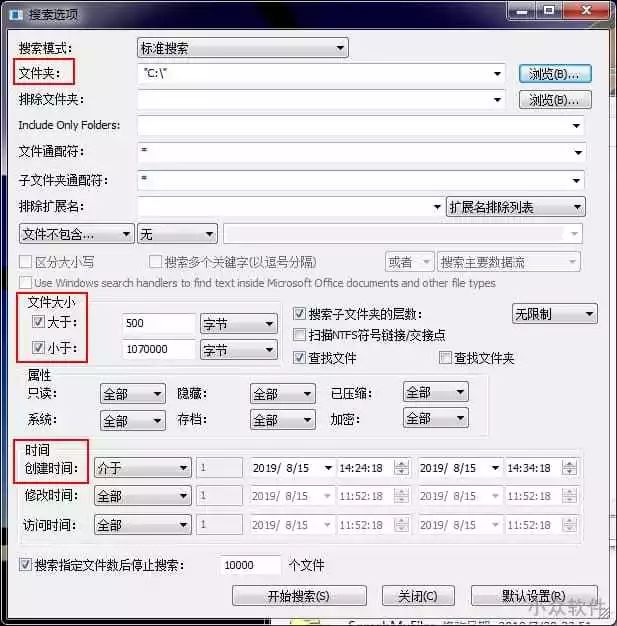Screen dimensions: 617x626
Task: Toggle Use Windows search handlers checkbox
Action: (x=26, y=283)
